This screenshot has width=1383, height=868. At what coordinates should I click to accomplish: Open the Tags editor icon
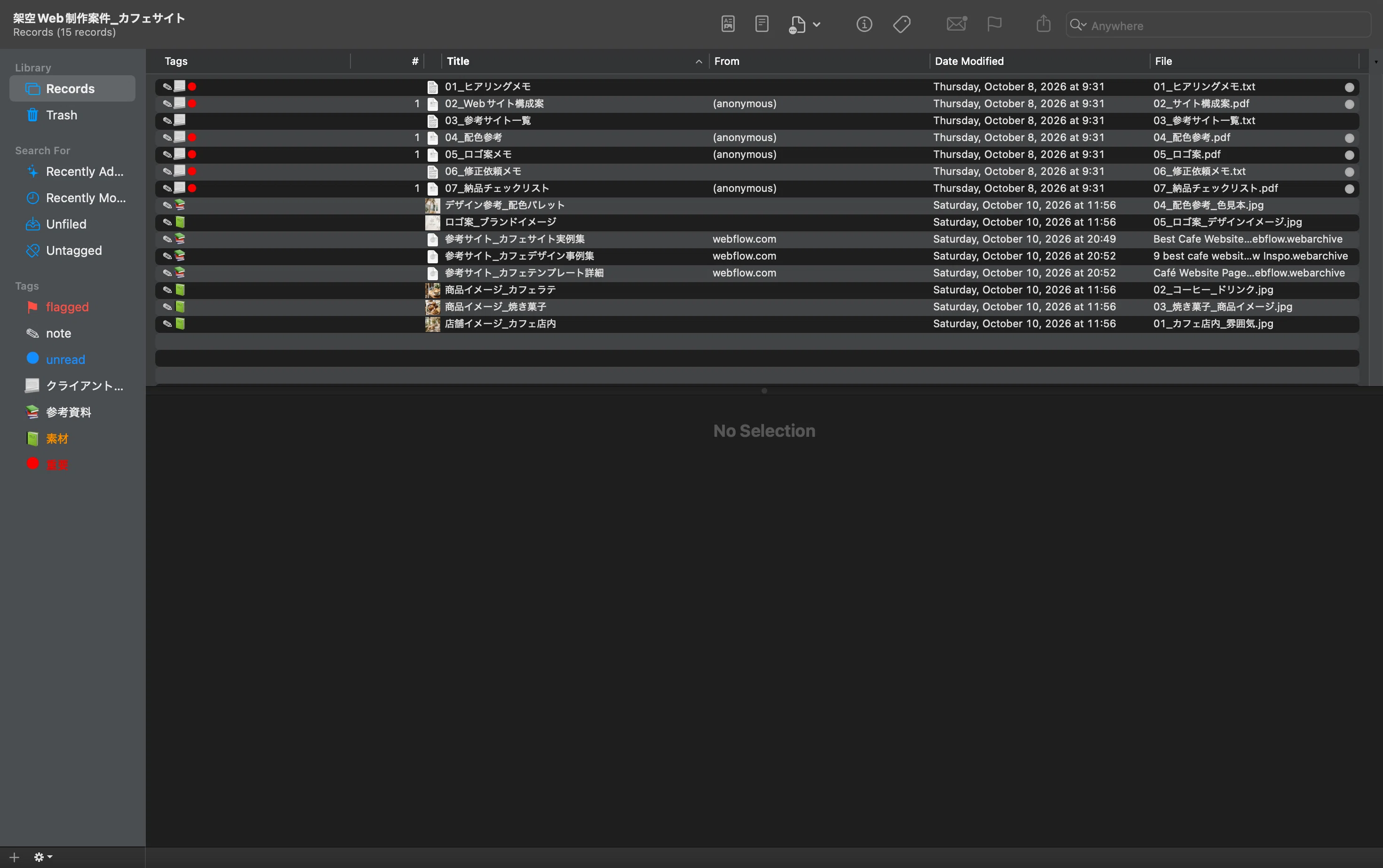pos(902,24)
